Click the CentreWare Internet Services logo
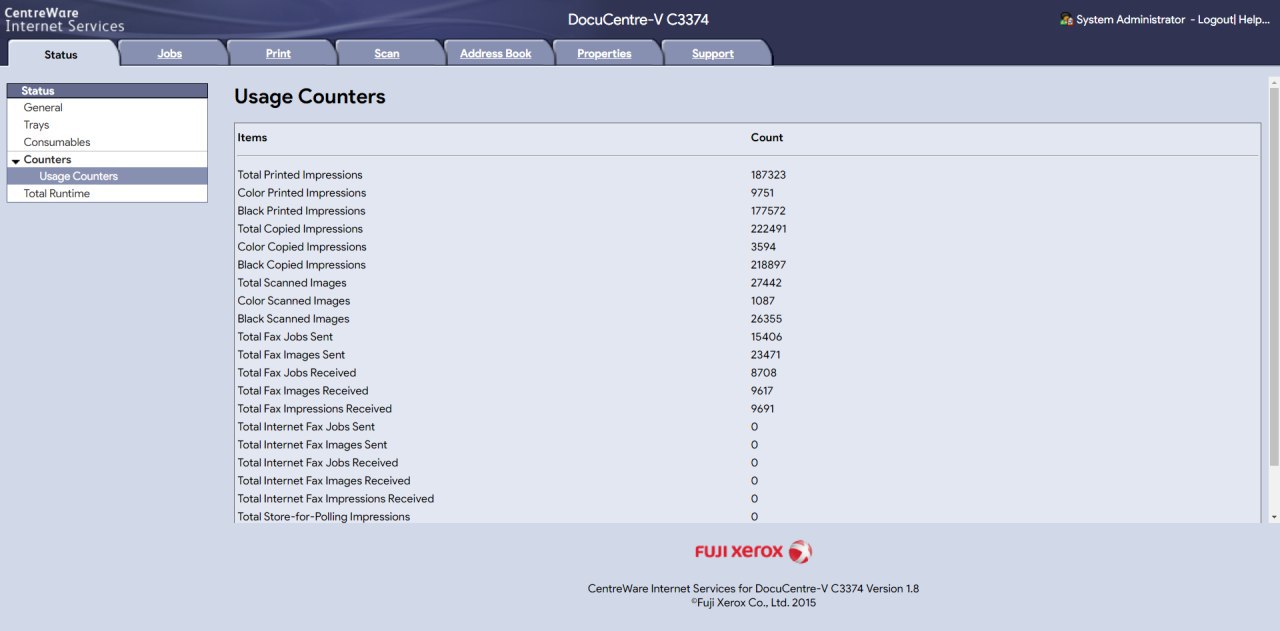The image size is (1280, 631). [64, 19]
